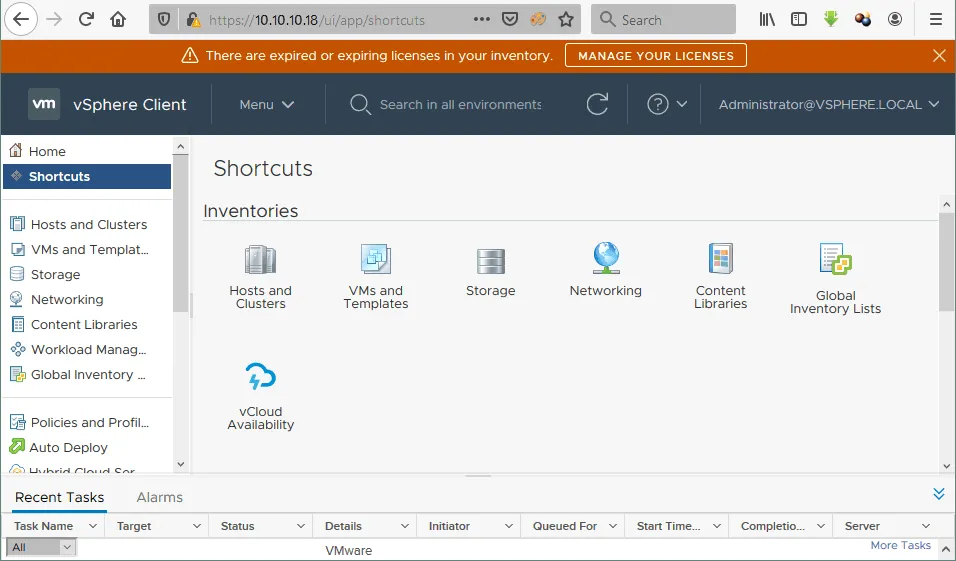This screenshot has height=561, width=956.
Task: Launch vCloud Availability cloud icon
Action: point(260,378)
